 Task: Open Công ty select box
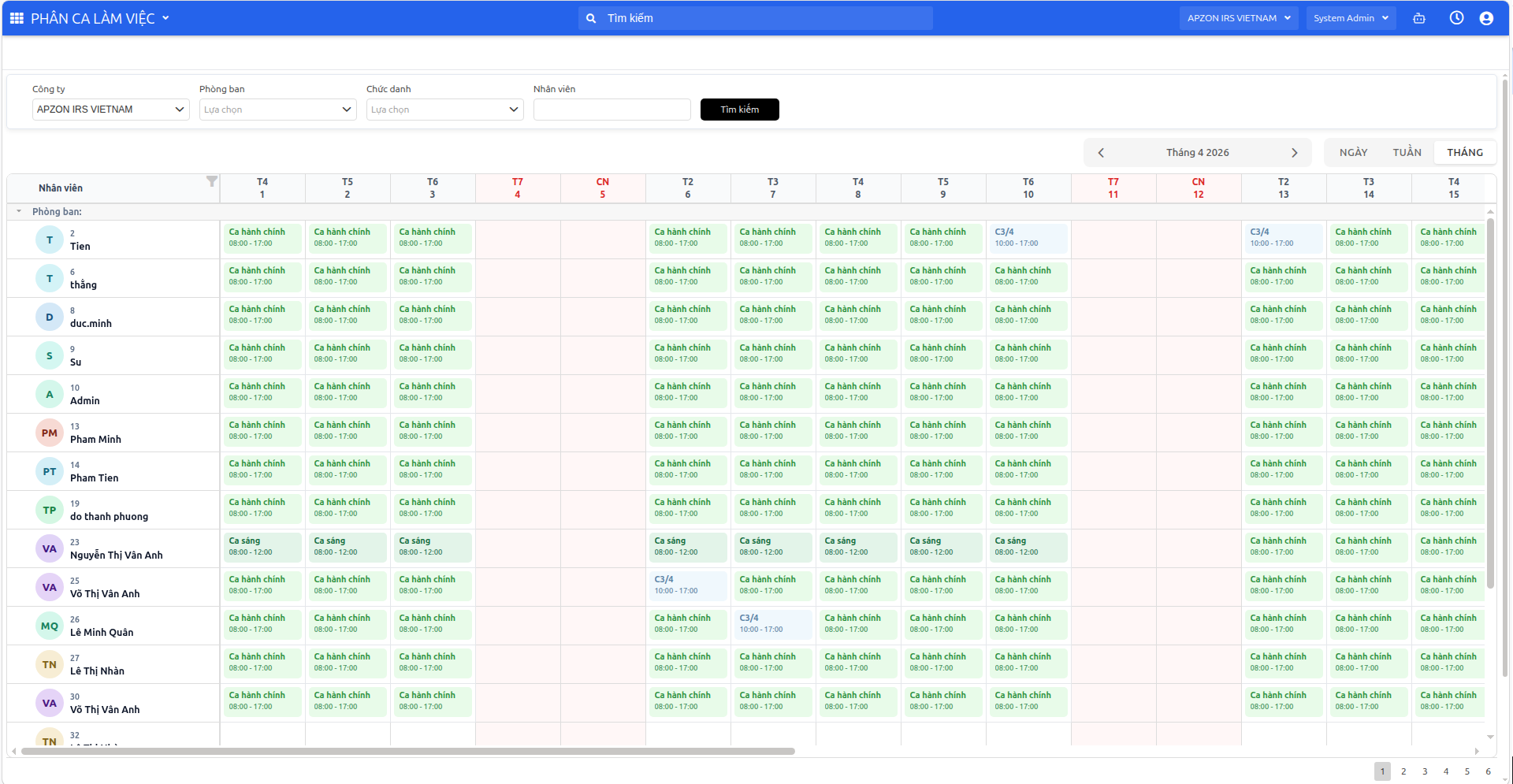coord(111,110)
